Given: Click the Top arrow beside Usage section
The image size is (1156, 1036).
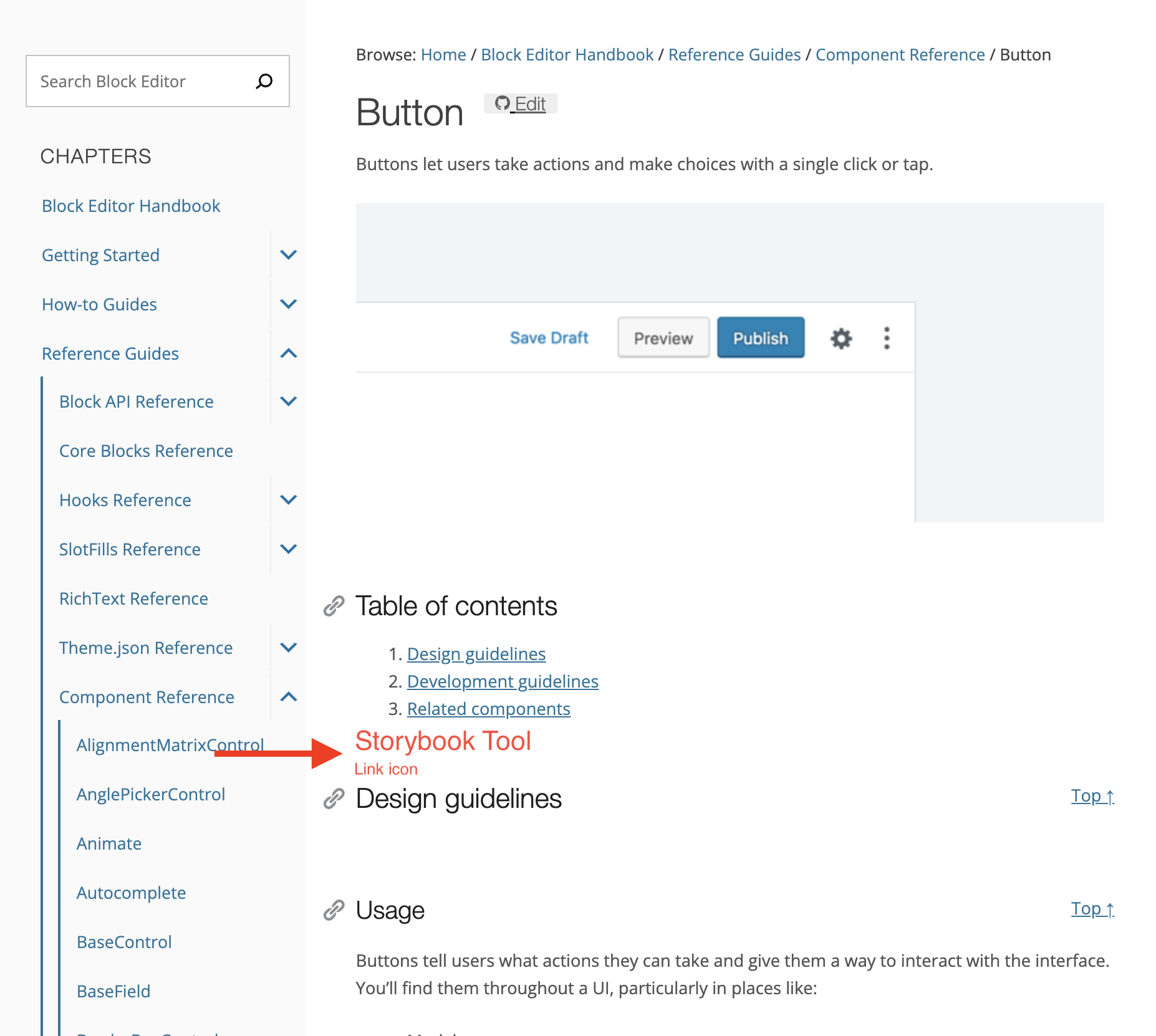Looking at the screenshot, I should click(x=1092, y=909).
